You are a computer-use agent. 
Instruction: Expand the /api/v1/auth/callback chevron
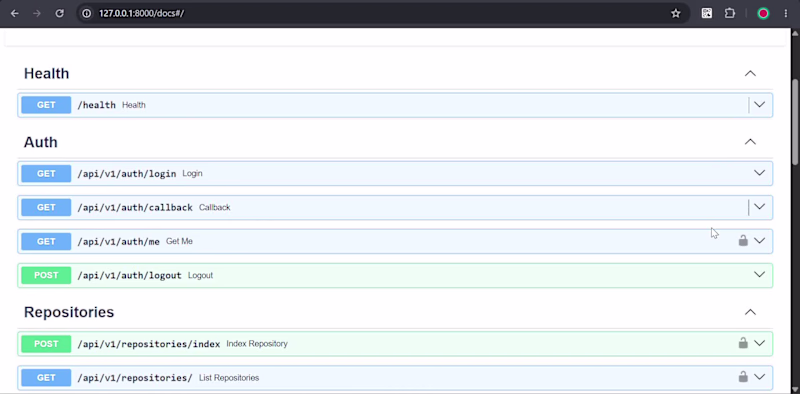point(759,207)
